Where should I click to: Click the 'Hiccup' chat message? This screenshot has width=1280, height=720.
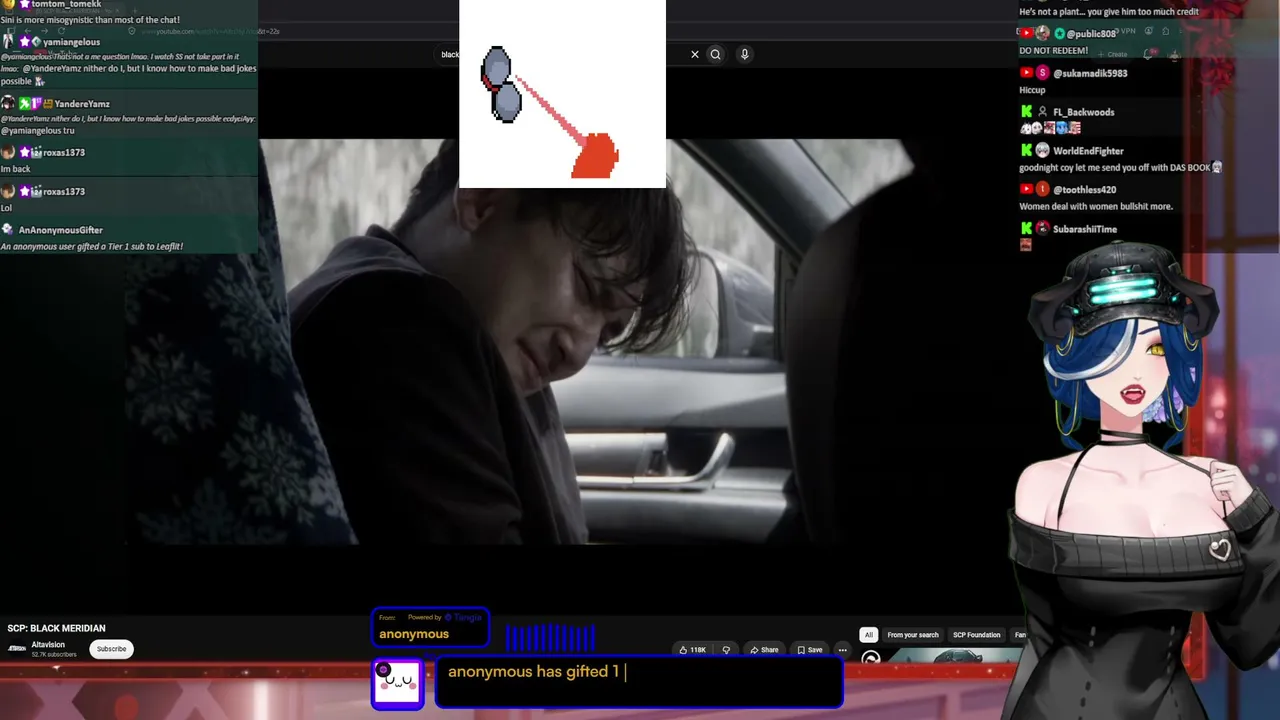[x=1032, y=90]
